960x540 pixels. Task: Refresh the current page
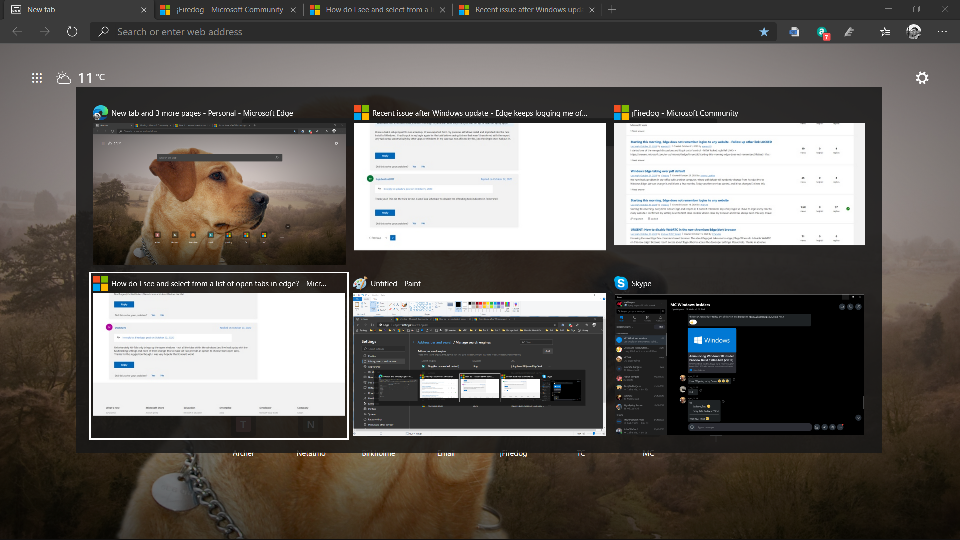pyautogui.click(x=72, y=31)
